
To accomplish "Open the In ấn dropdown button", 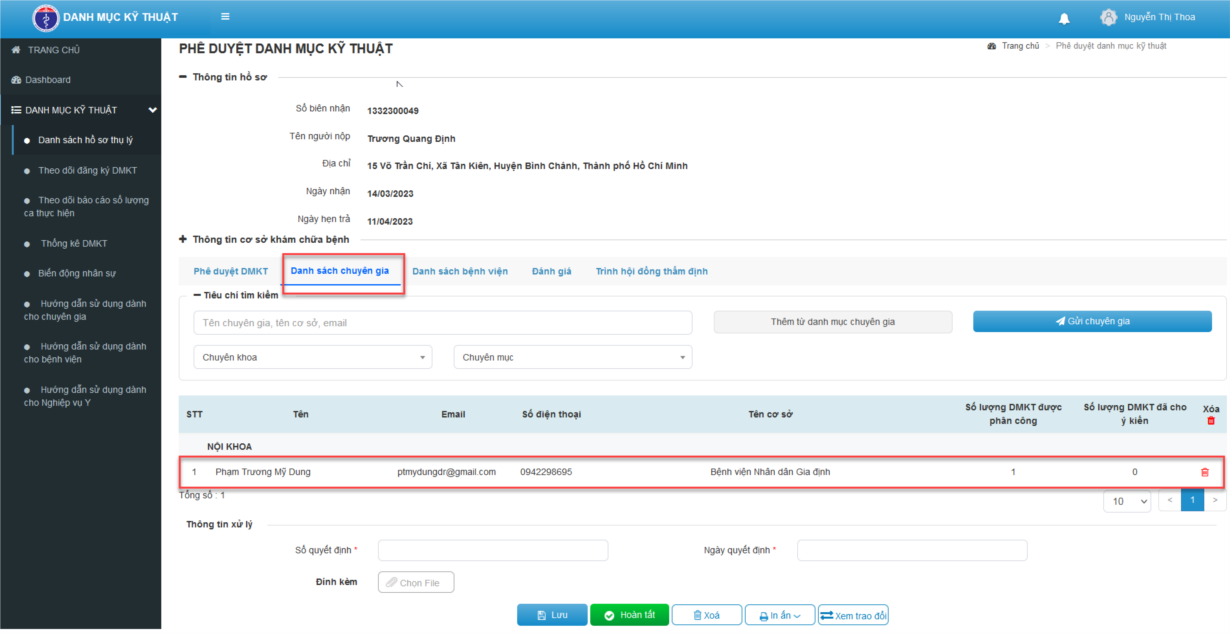I will coord(780,615).
